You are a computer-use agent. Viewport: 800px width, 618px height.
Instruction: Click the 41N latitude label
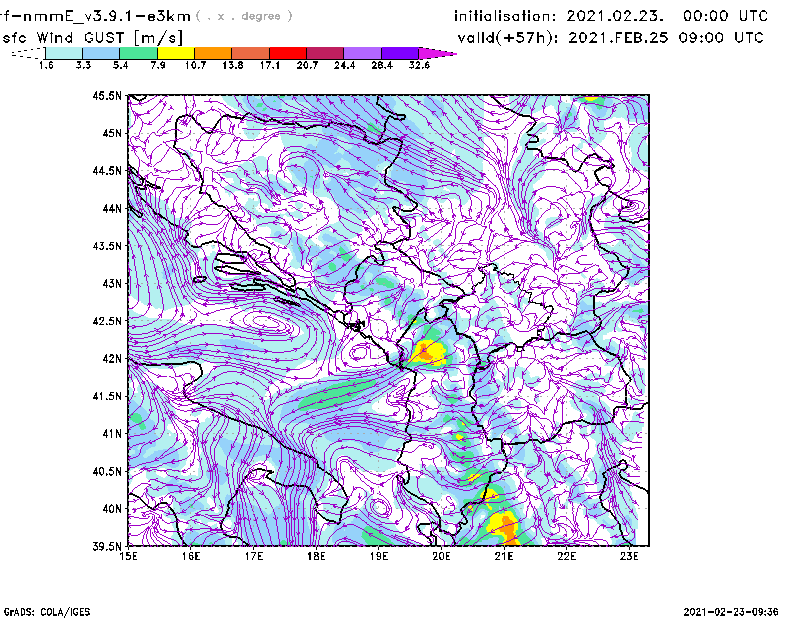112,433
